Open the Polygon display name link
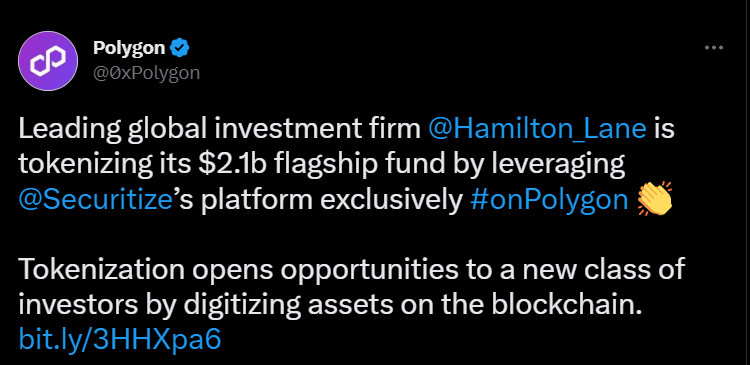Screen dimensions: 750x365 129,48
